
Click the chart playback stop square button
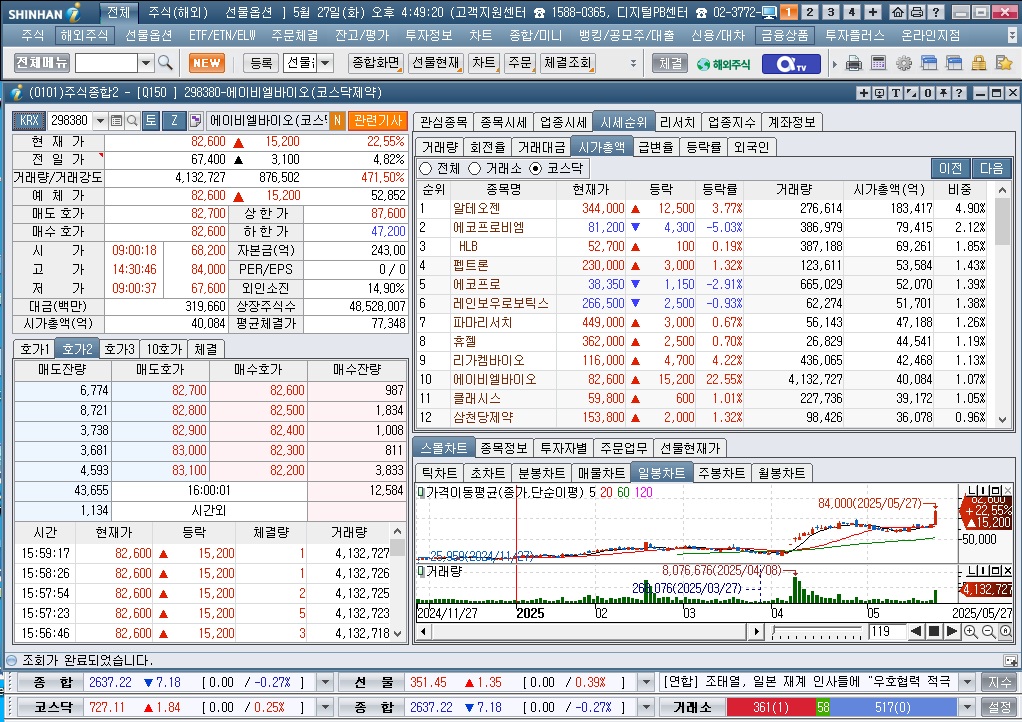[933, 631]
